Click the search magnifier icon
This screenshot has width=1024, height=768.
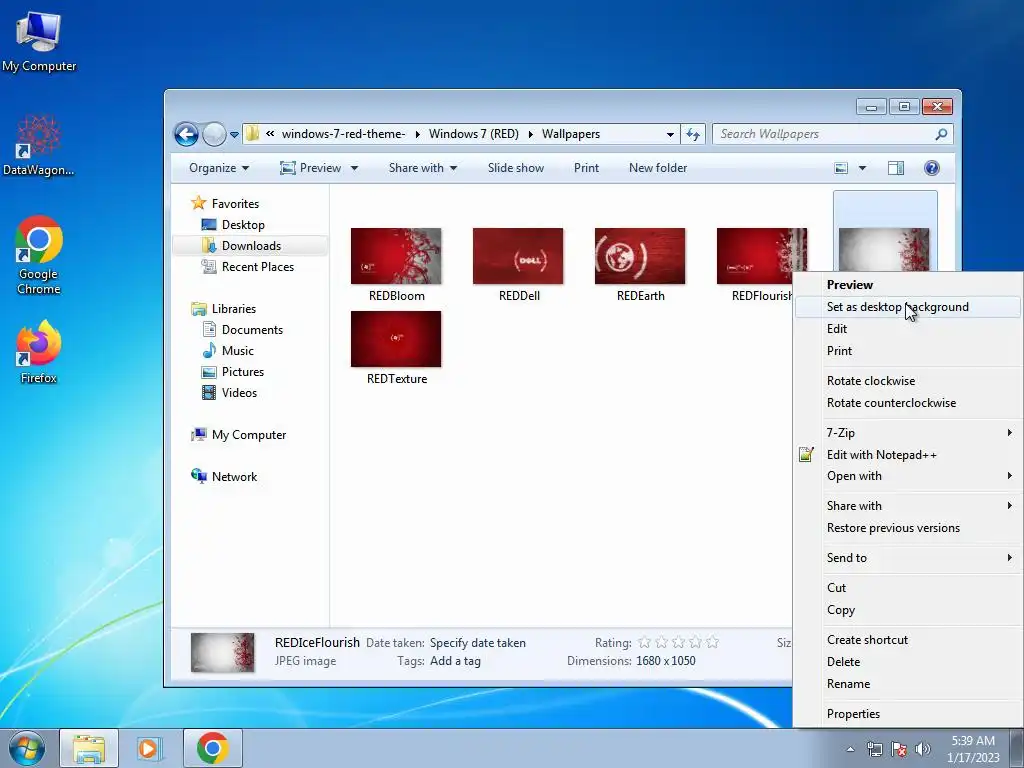(941, 134)
